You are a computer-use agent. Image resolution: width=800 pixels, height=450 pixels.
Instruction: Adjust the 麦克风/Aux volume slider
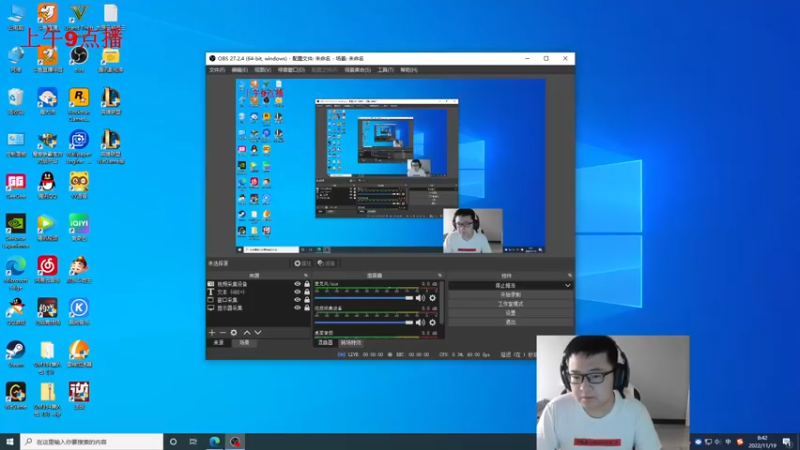364,298
